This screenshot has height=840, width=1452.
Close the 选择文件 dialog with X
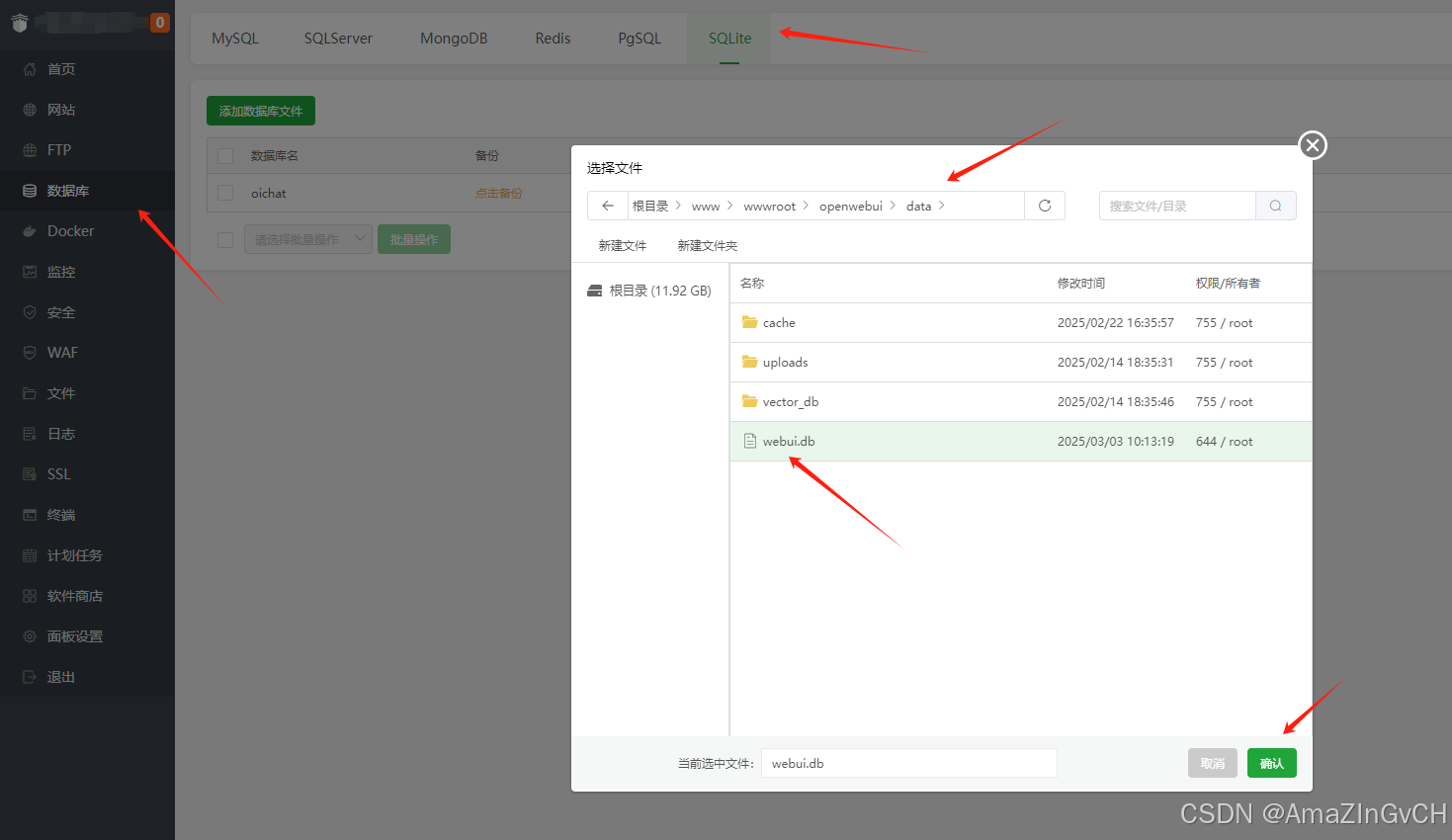1313,145
